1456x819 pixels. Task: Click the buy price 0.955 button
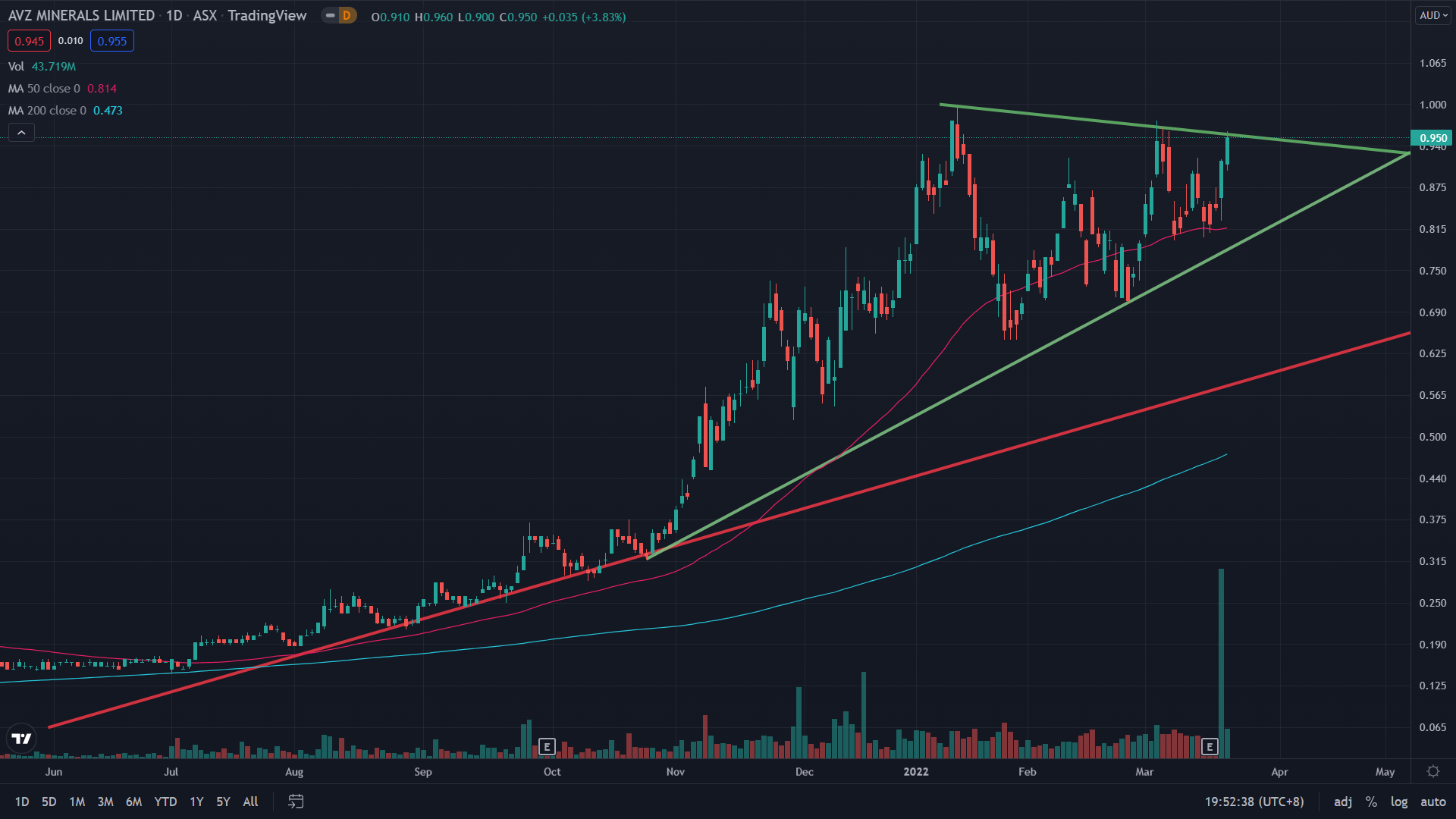112,41
